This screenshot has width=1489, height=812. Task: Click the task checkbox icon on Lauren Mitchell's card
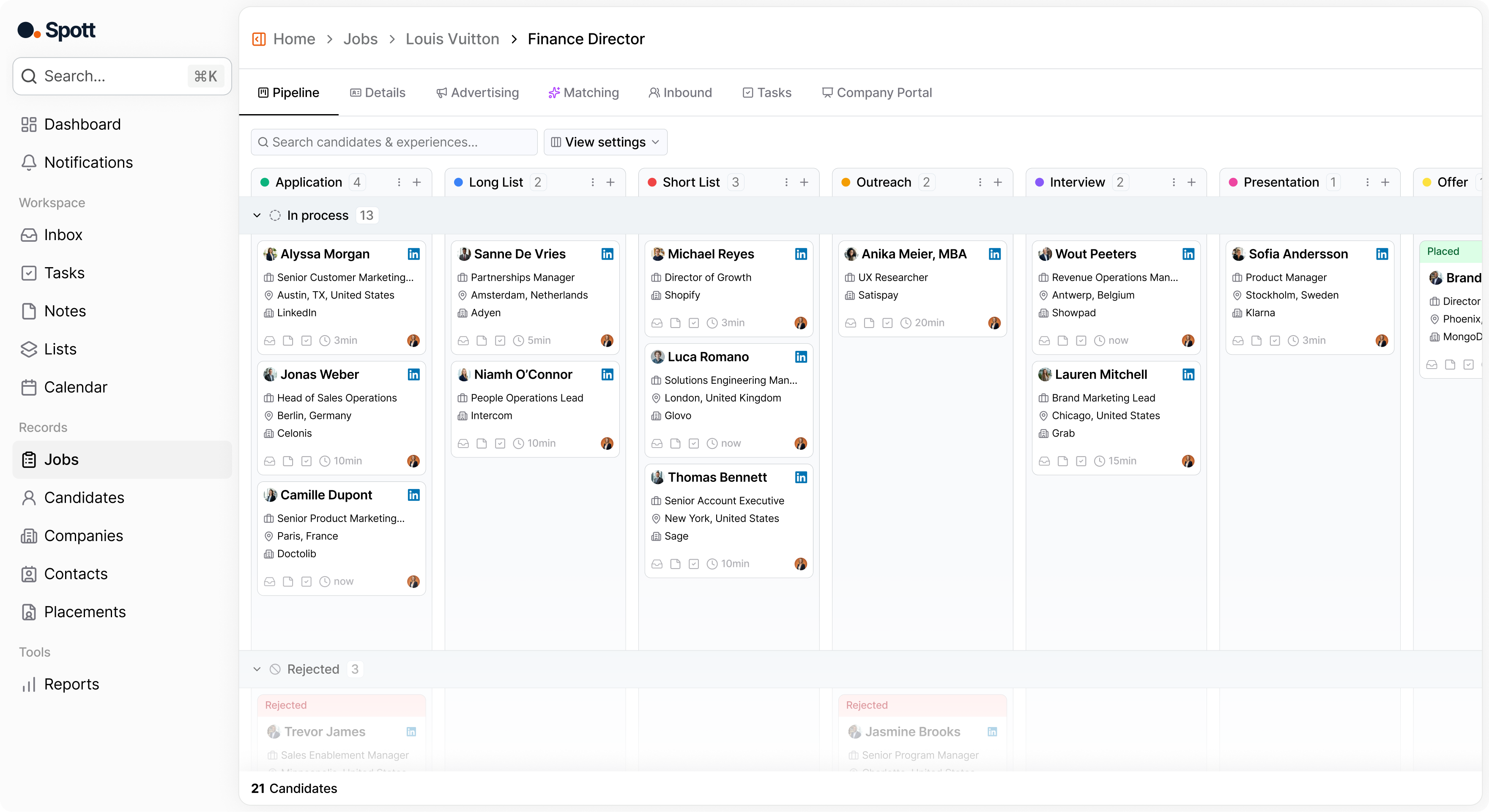(1081, 461)
